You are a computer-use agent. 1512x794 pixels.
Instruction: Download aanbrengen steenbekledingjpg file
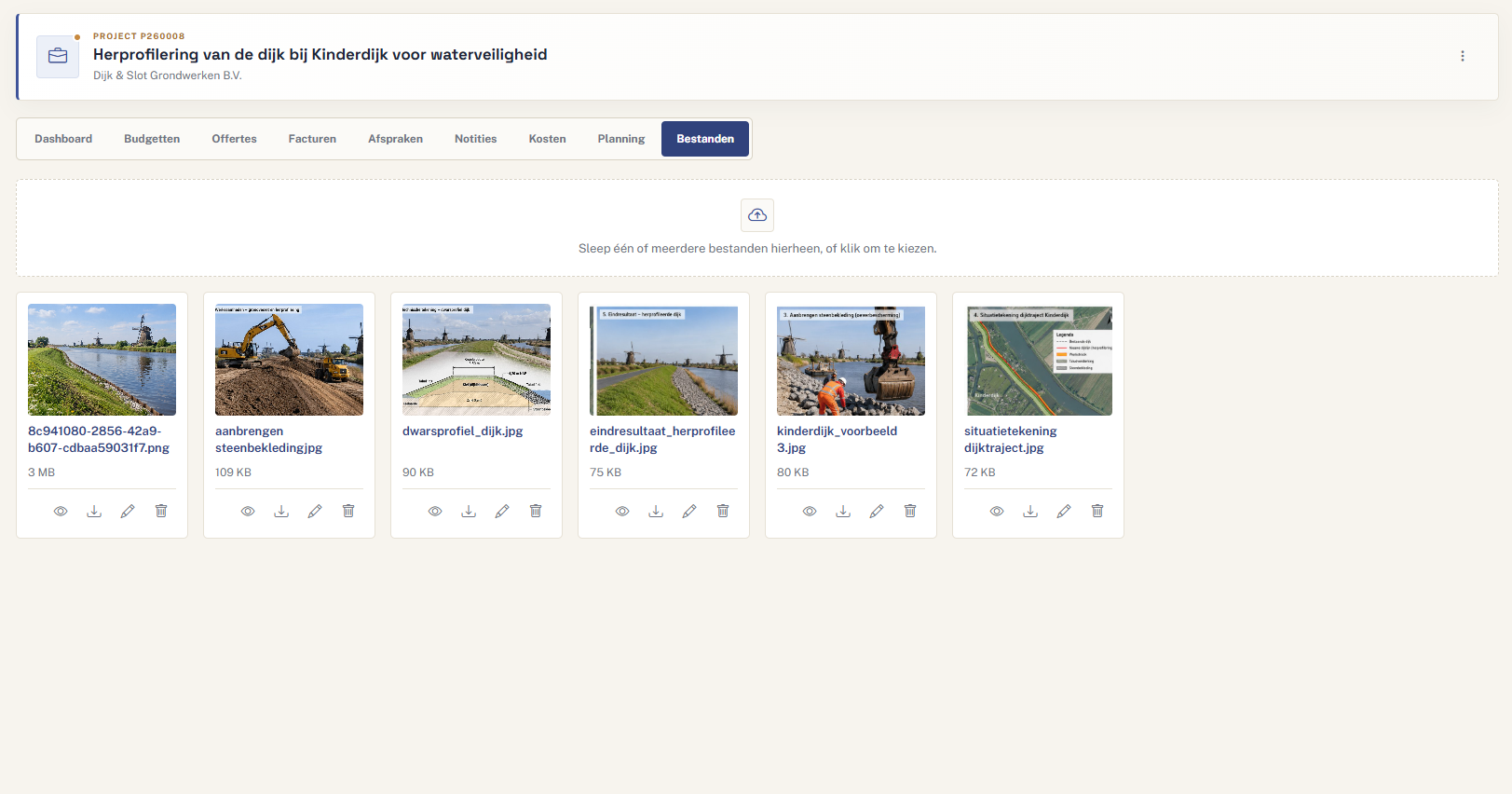pyautogui.click(x=281, y=511)
